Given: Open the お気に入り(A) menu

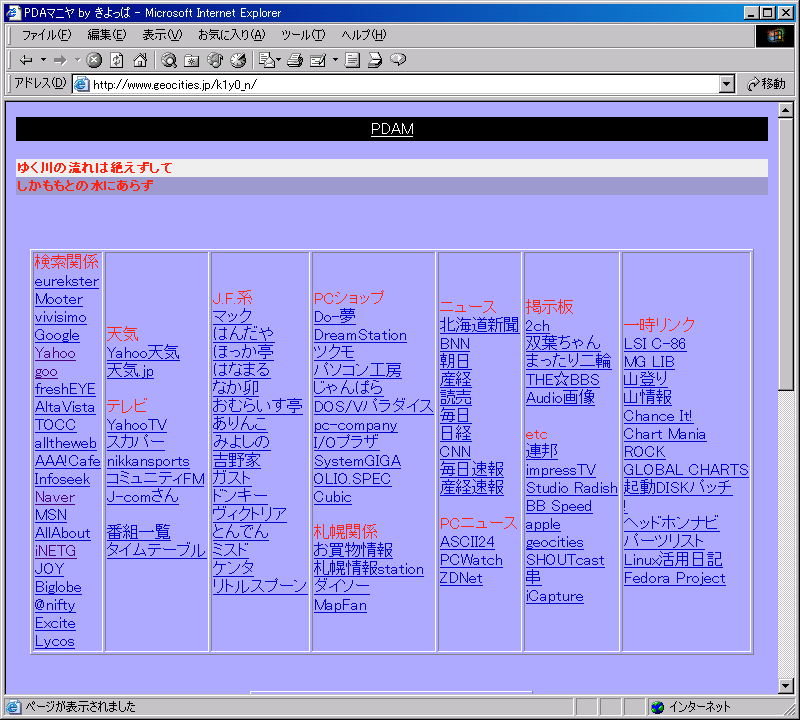Looking at the screenshot, I should pos(231,35).
